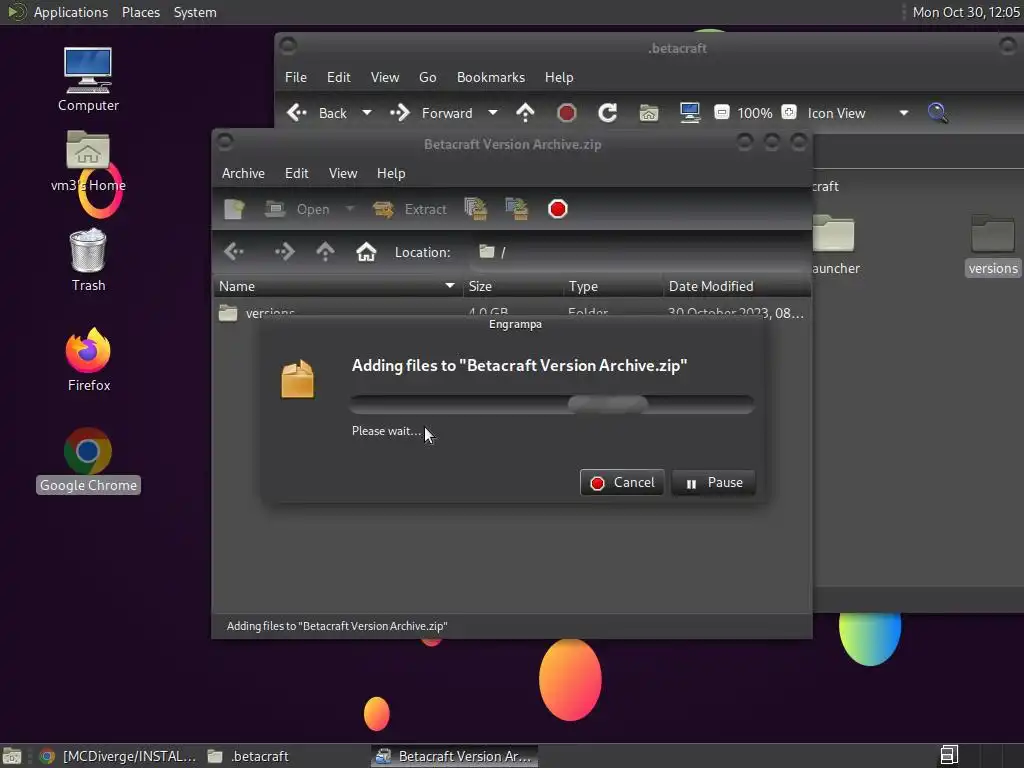This screenshot has width=1024, height=768.
Task: Click the Extract button in Engrampa toolbar
Action: 410,209
